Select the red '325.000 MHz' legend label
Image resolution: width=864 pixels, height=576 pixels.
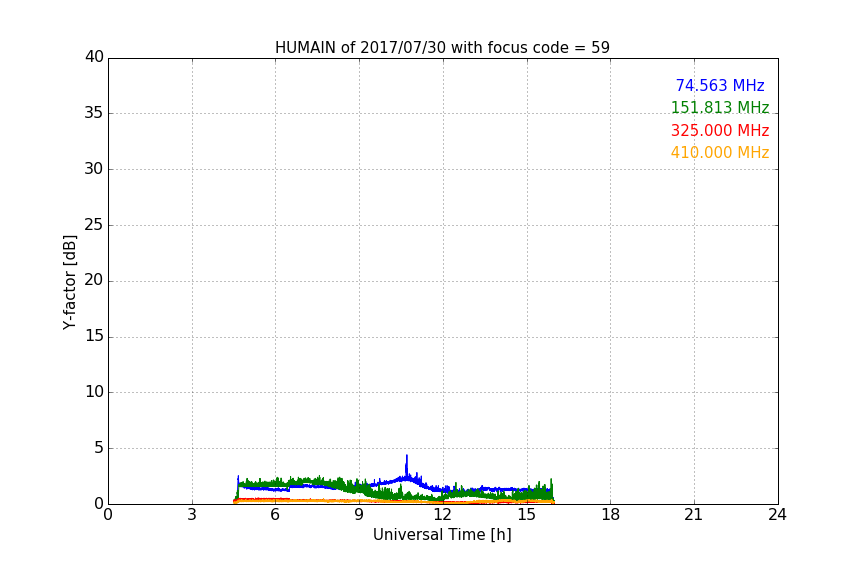point(720,131)
